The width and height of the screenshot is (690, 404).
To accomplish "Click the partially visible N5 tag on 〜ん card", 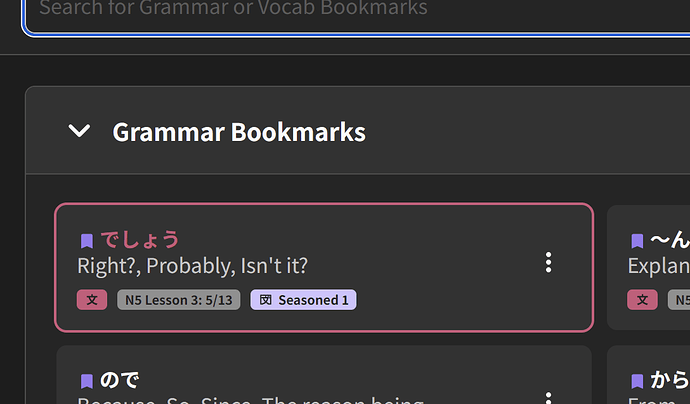I will pos(680,300).
